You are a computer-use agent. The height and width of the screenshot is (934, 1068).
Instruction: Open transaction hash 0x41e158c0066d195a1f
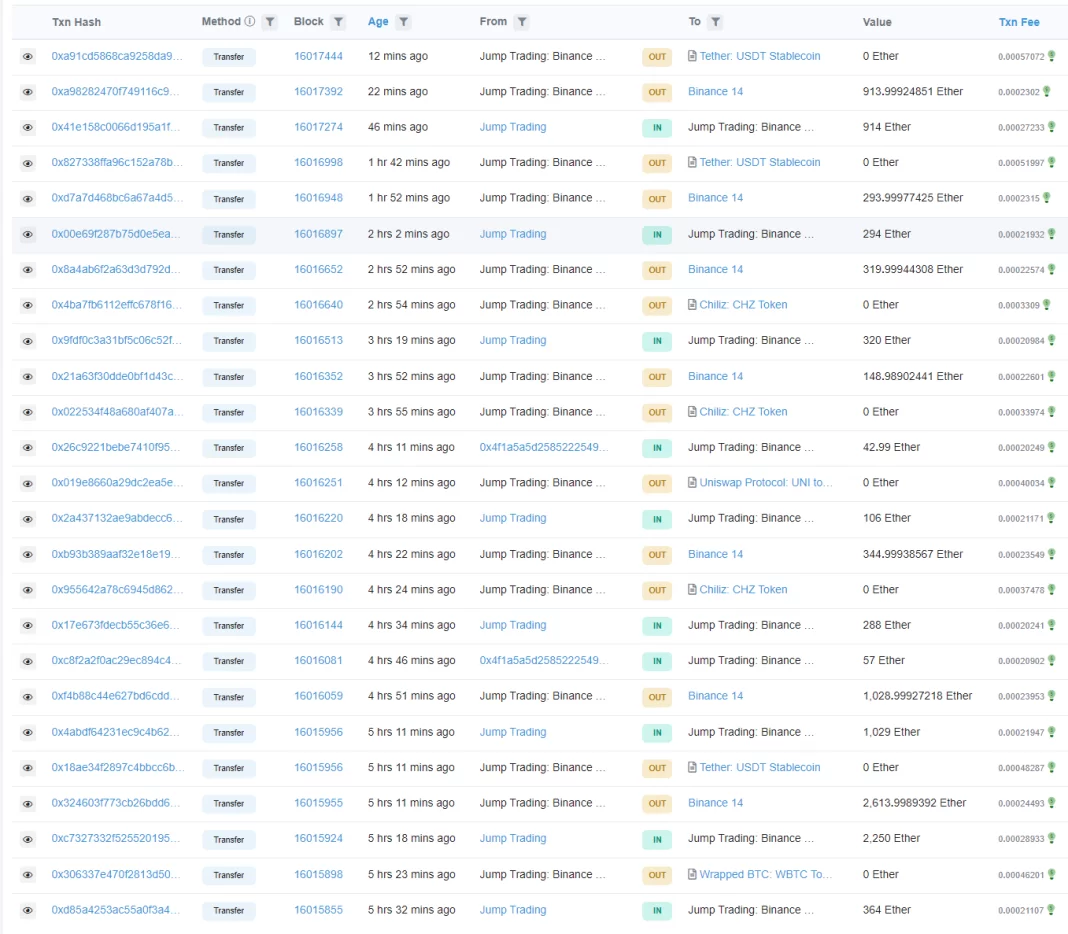tap(116, 127)
